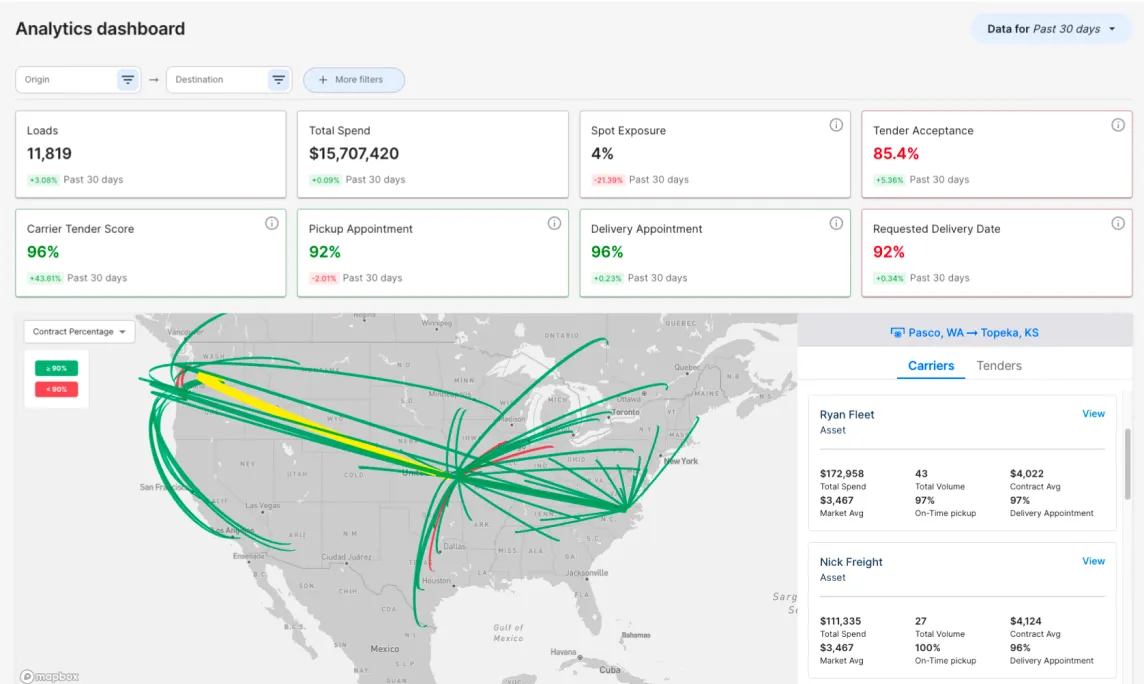Click the Tender Acceptance info icon

click(x=1117, y=125)
